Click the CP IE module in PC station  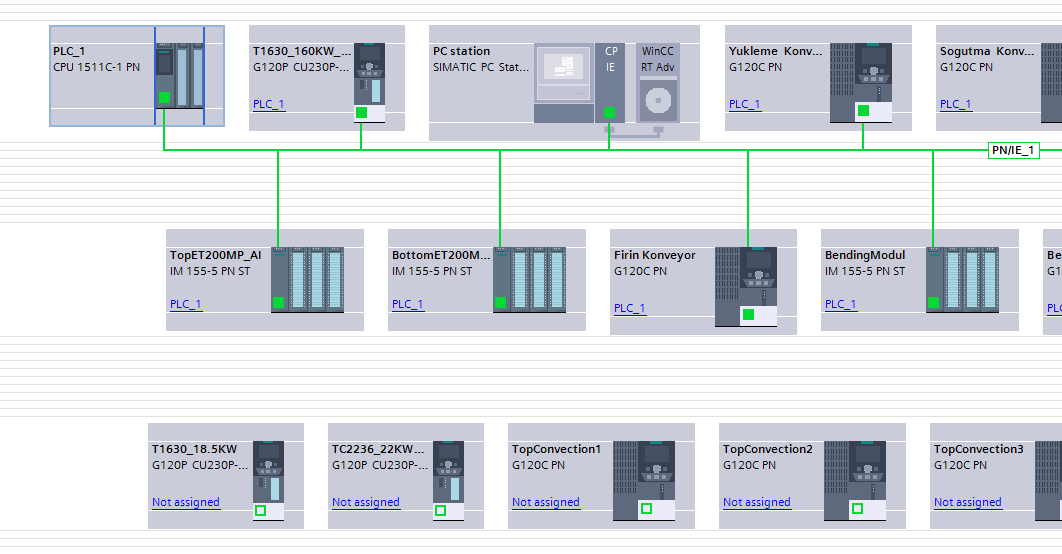coord(610,83)
